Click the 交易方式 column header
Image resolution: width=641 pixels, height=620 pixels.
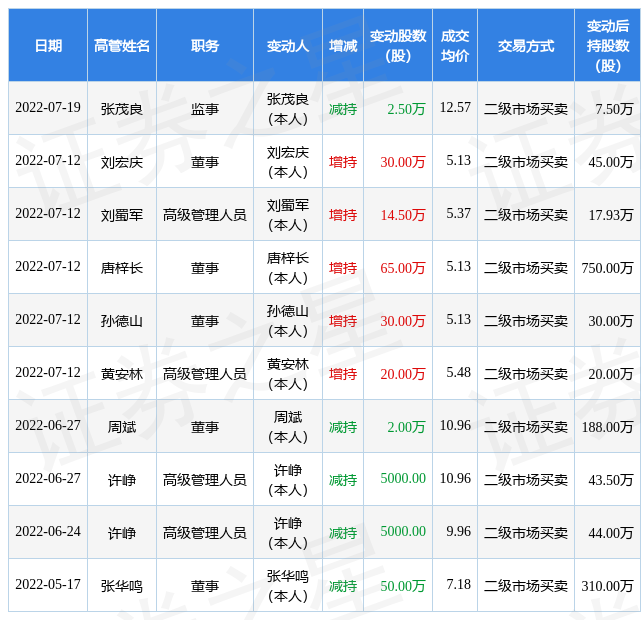click(526, 45)
